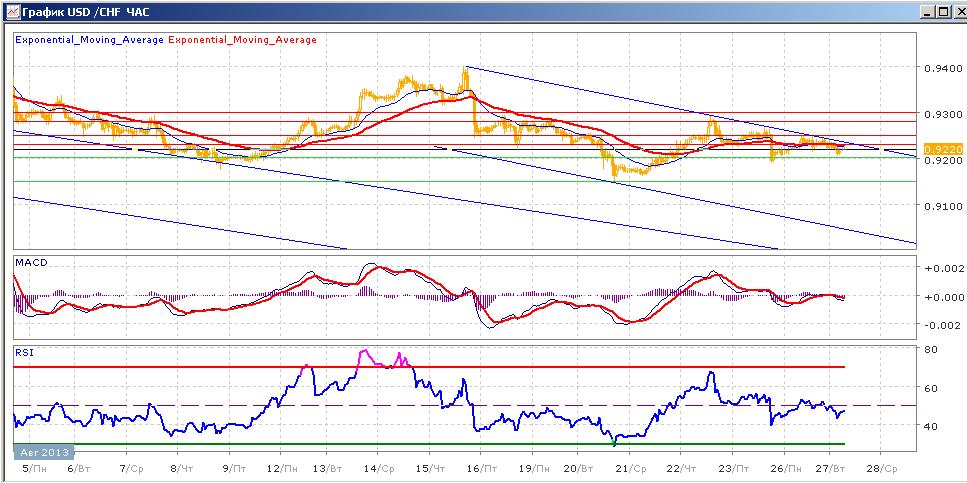Click the 9/Пт date label

(x=233, y=468)
